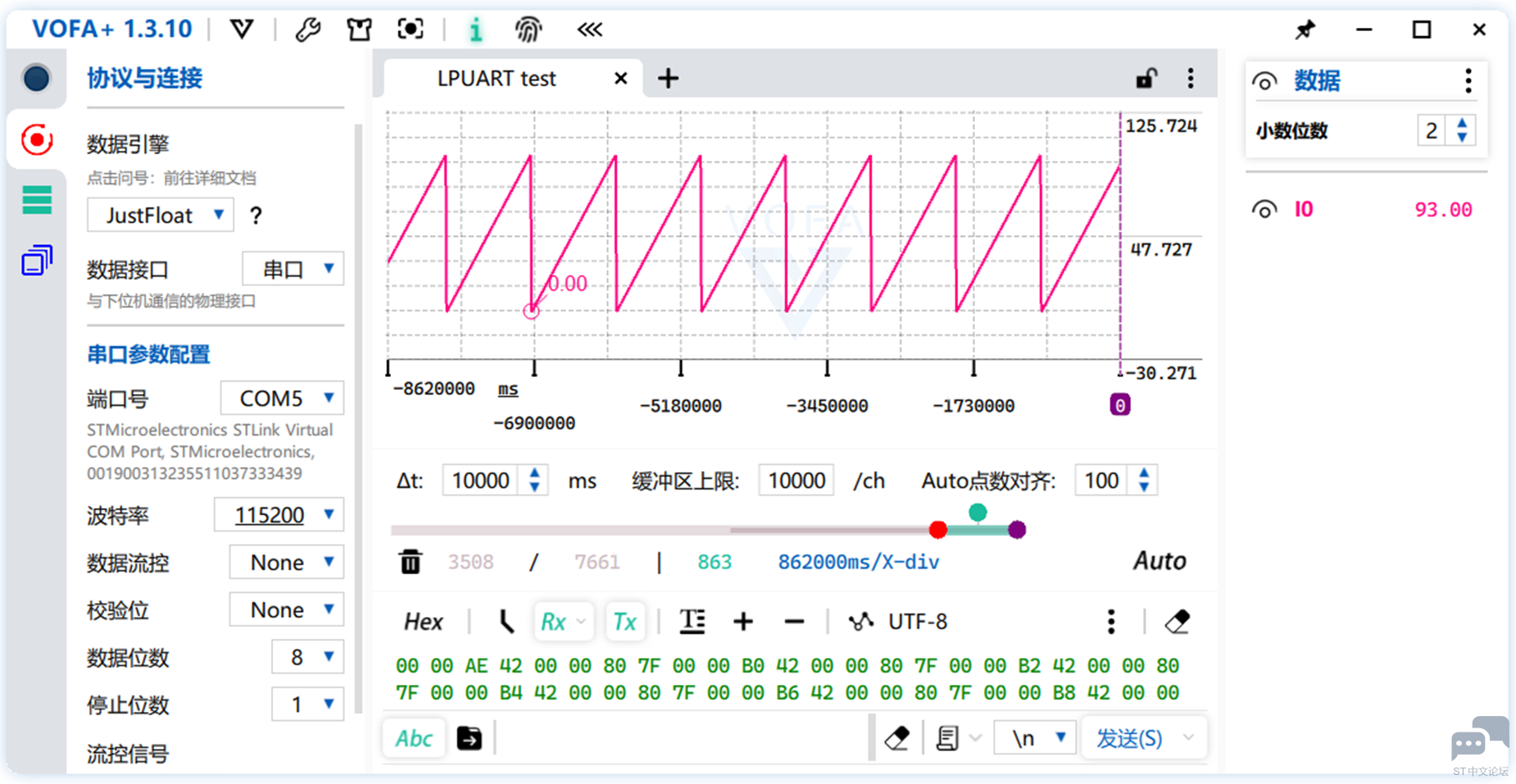1516x784 pixels.
Task: Collapse sidebar with triple chevron icon
Action: (x=589, y=30)
